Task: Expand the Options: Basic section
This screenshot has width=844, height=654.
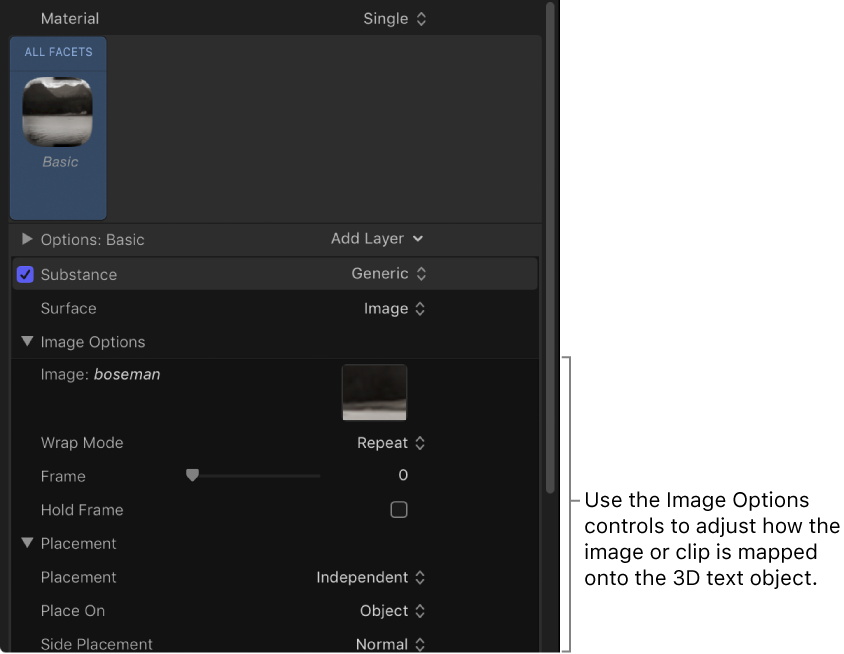Action: coord(25,239)
